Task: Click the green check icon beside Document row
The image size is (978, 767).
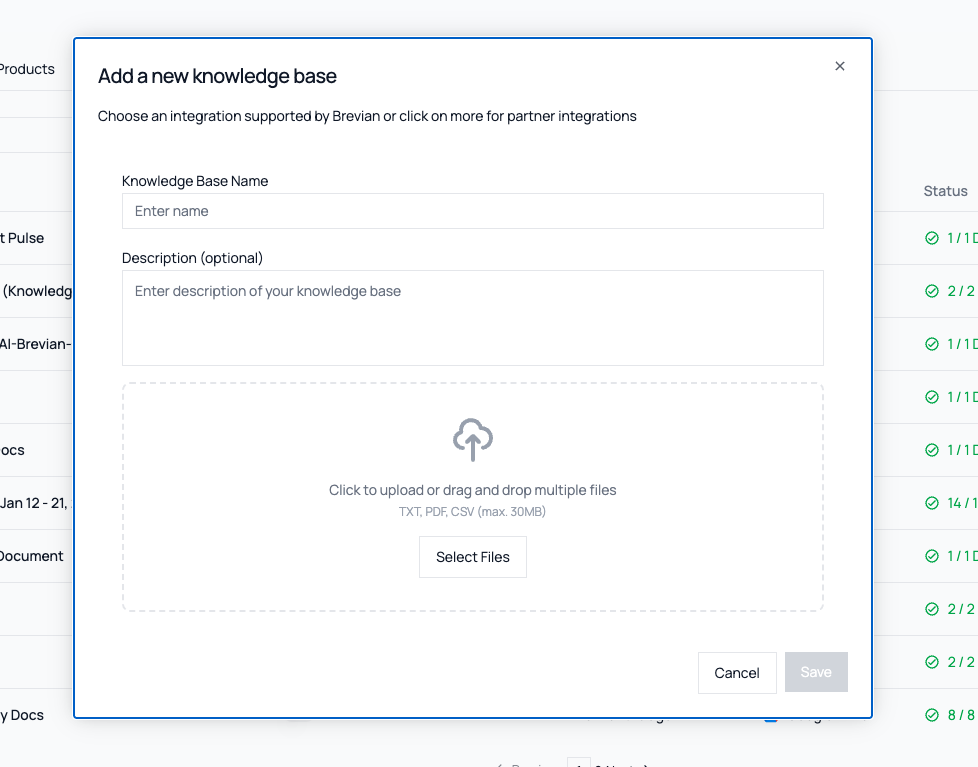Action: pos(932,556)
